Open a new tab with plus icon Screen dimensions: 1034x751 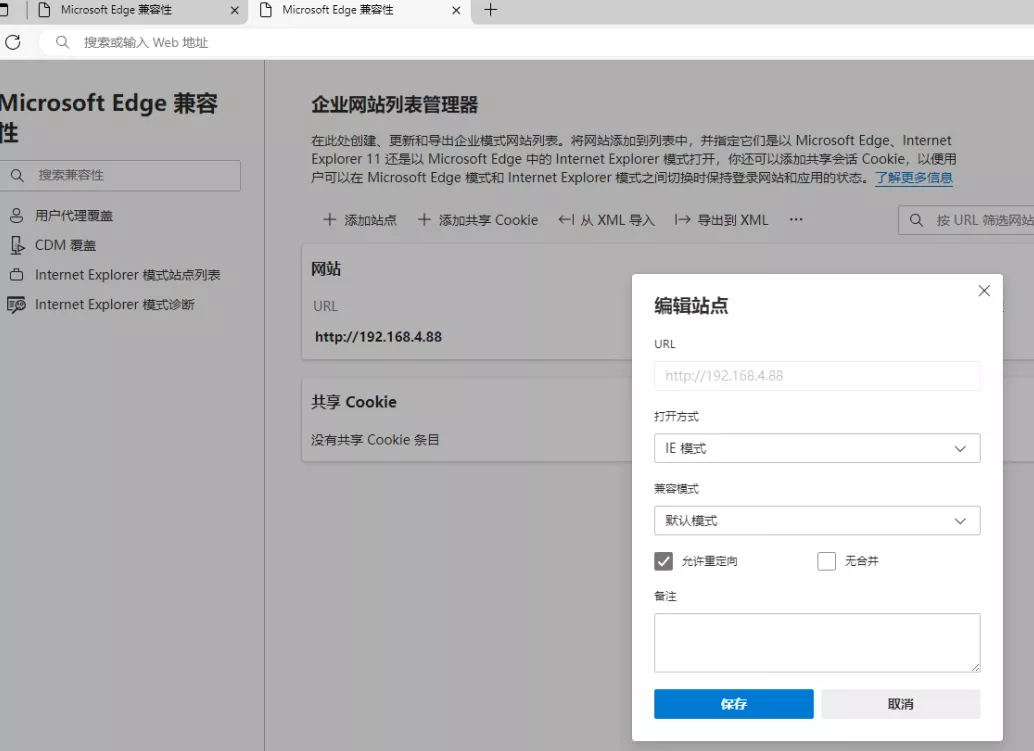click(490, 10)
